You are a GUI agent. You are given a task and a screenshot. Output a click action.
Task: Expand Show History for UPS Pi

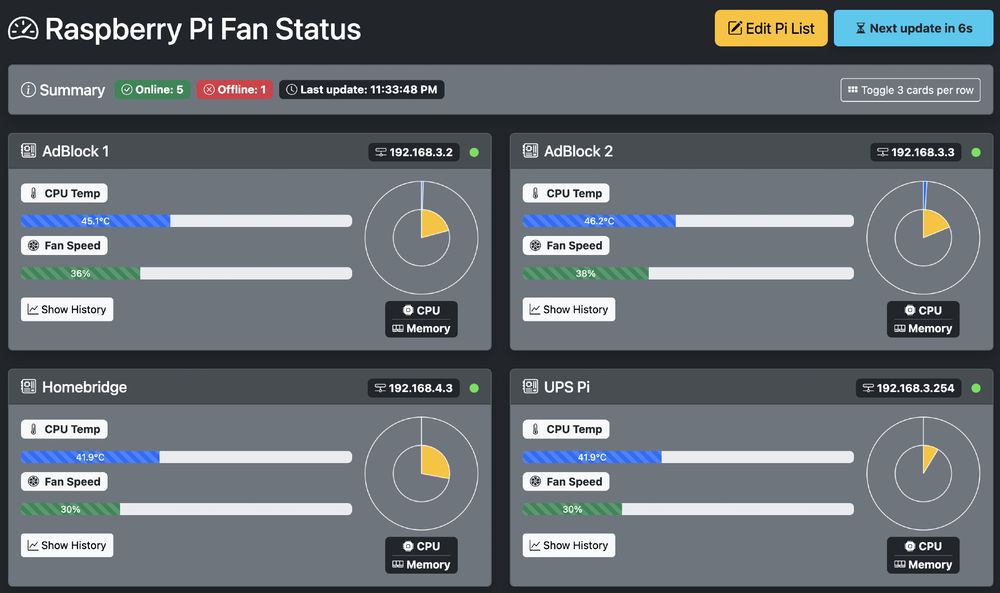pos(569,545)
